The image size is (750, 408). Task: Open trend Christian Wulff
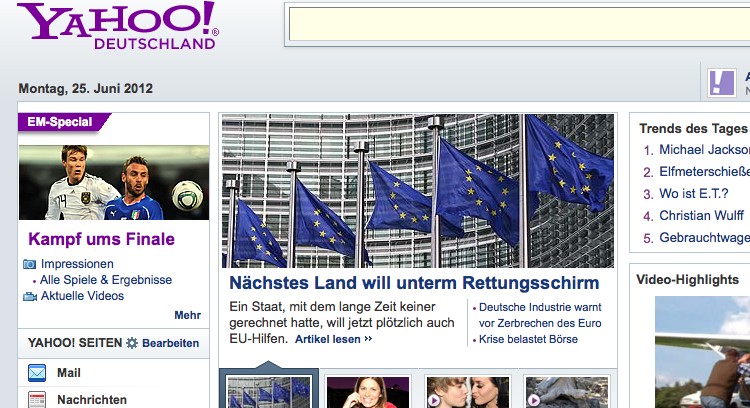tap(701, 216)
